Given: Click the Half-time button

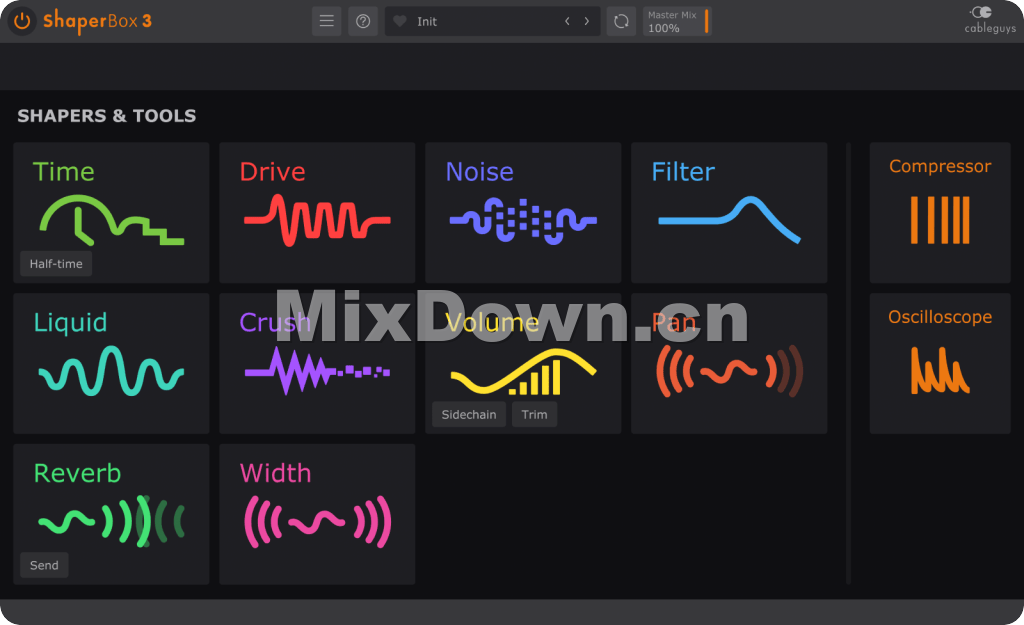Looking at the screenshot, I should pos(56,264).
